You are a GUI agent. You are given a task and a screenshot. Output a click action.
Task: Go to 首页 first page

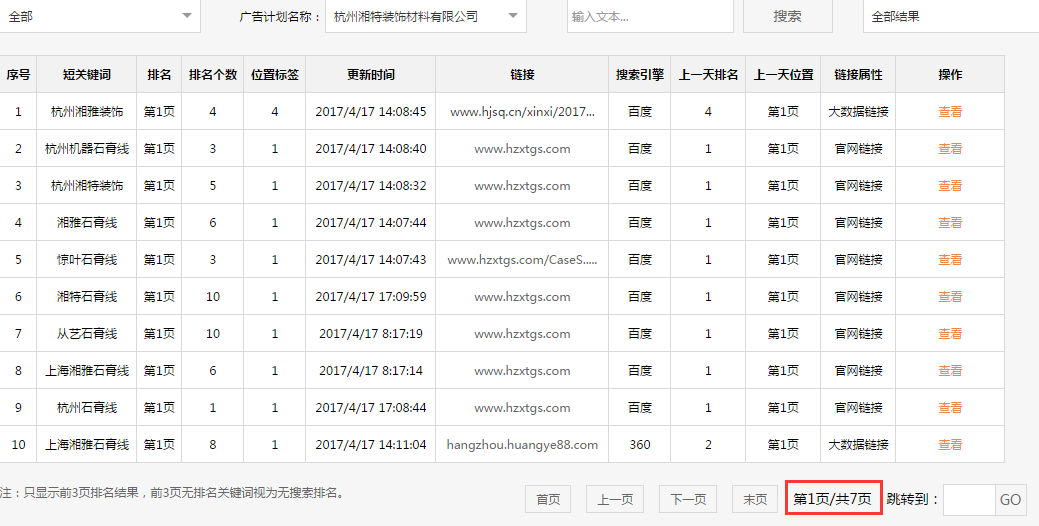(x=548, y=499)
